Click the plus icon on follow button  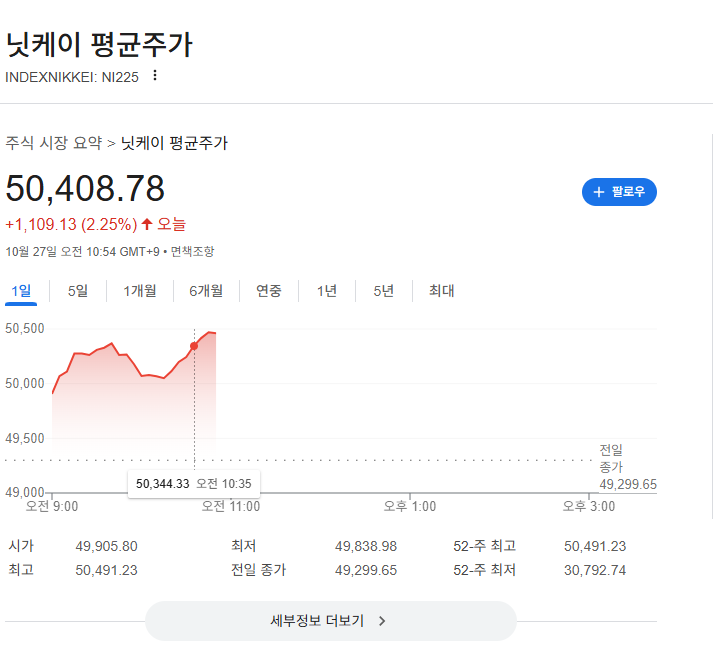(599, 192)
